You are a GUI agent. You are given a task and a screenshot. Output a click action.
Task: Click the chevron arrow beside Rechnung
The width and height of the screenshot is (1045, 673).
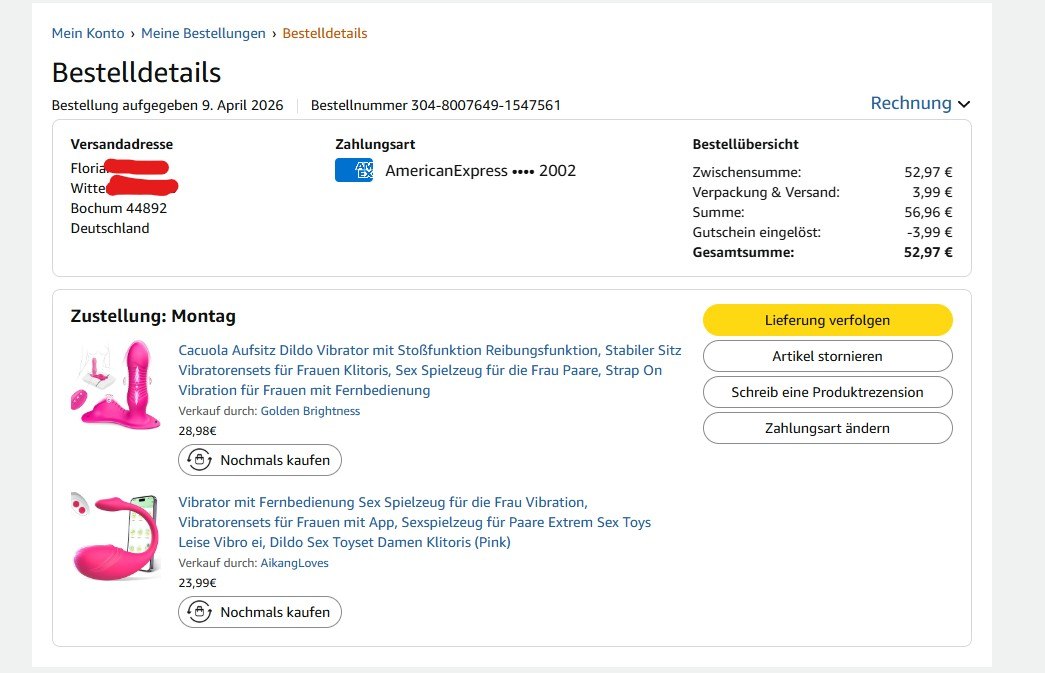pos(964,104)
